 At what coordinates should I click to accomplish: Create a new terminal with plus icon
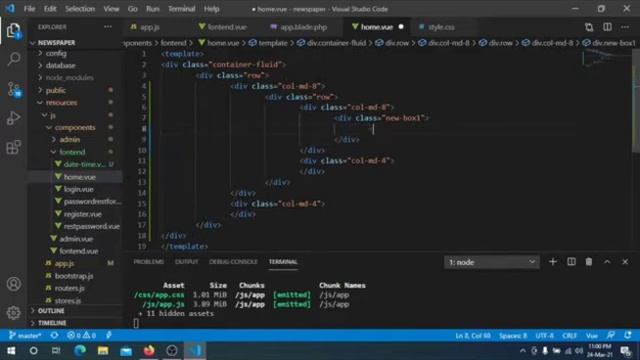[x=553, y=262]
